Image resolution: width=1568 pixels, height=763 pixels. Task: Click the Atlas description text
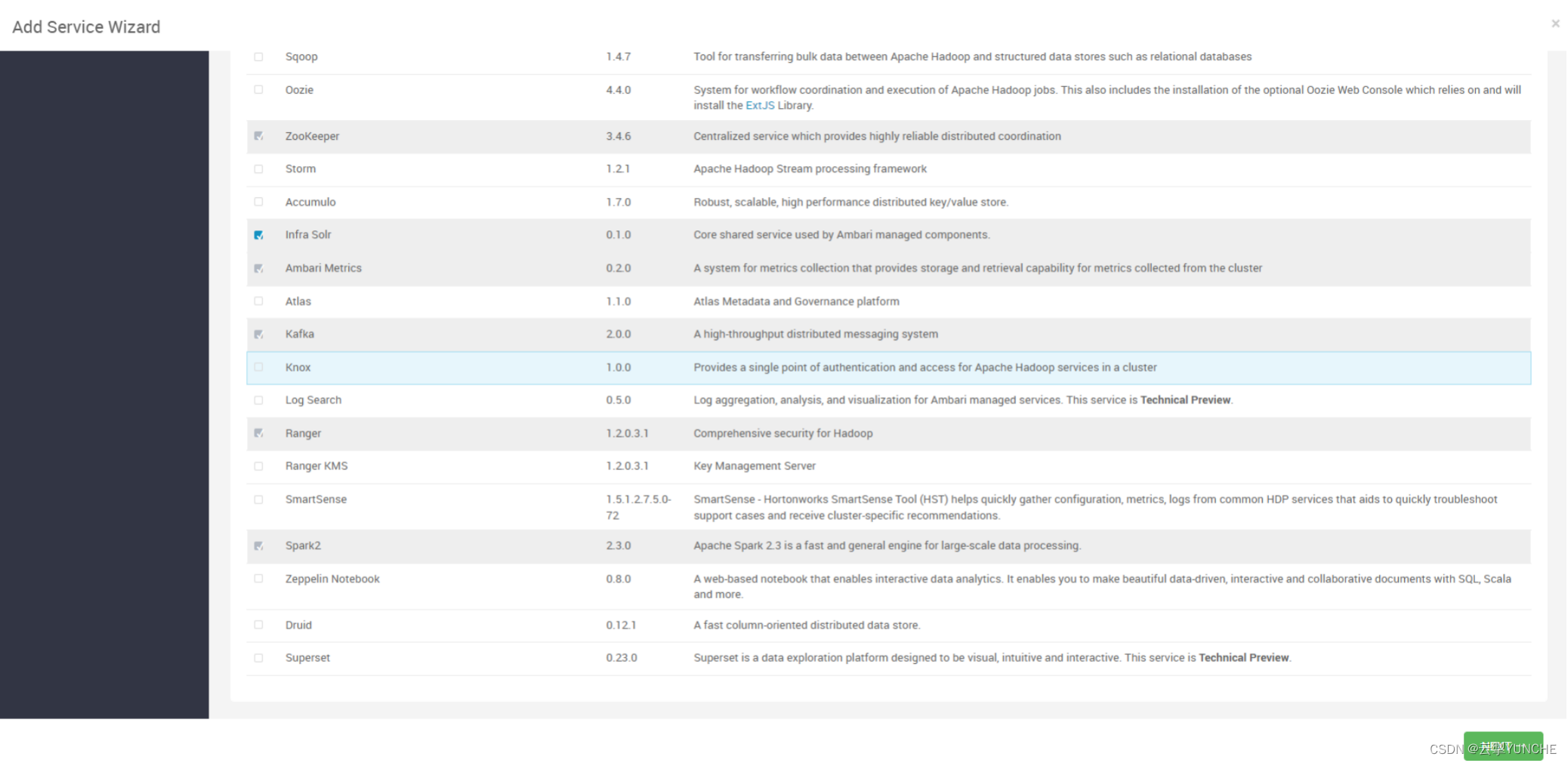point(796,301)
